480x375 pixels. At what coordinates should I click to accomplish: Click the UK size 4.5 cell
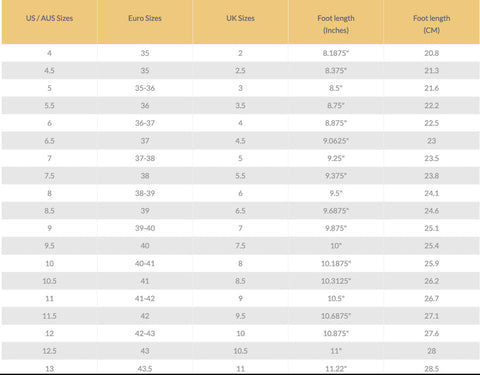240,141
